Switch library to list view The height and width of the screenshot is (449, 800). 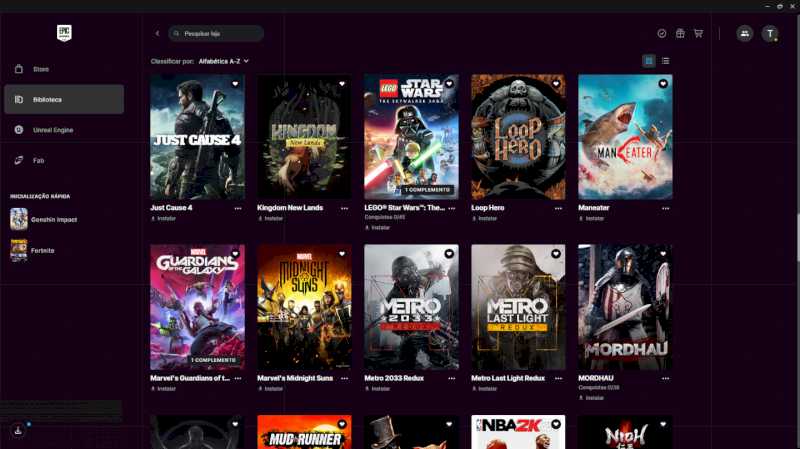pyautogui.click(x=666, y=61)
